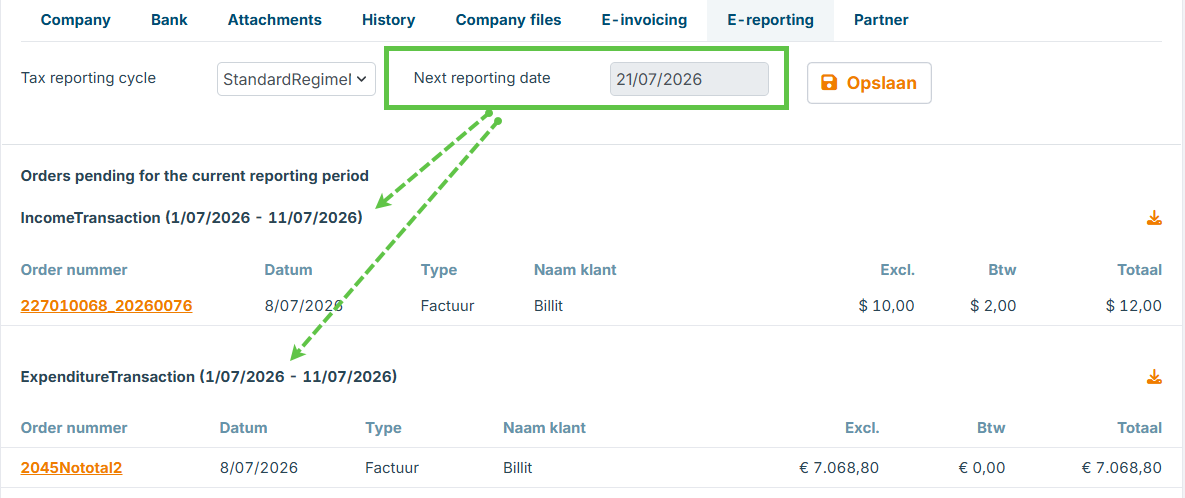The height and width of the screenshot is (498, 1185).
Task: Sort income orders by Order nummer header
Action: (x=74, y=270)
